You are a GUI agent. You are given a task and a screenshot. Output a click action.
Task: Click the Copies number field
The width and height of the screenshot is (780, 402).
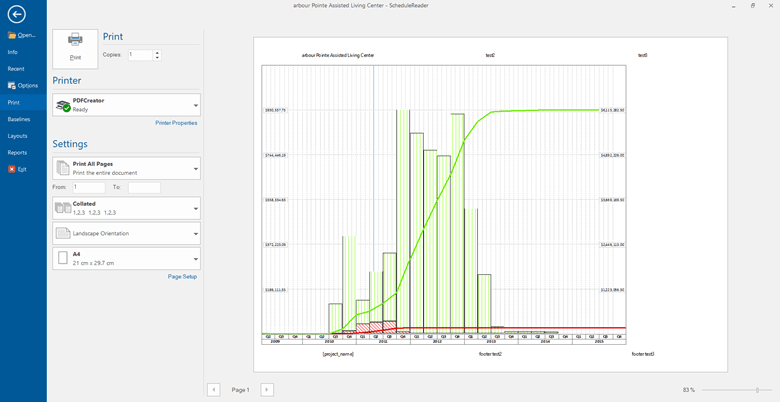pyautogui.click(x=140, y=55)
